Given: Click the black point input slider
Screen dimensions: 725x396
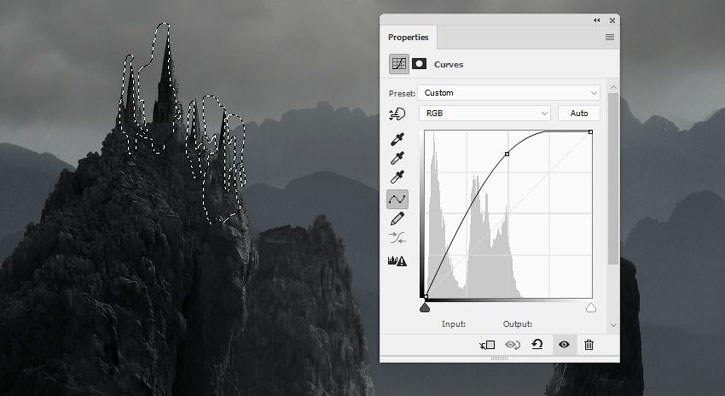Looking at the screenshot, I should point(425,308).
